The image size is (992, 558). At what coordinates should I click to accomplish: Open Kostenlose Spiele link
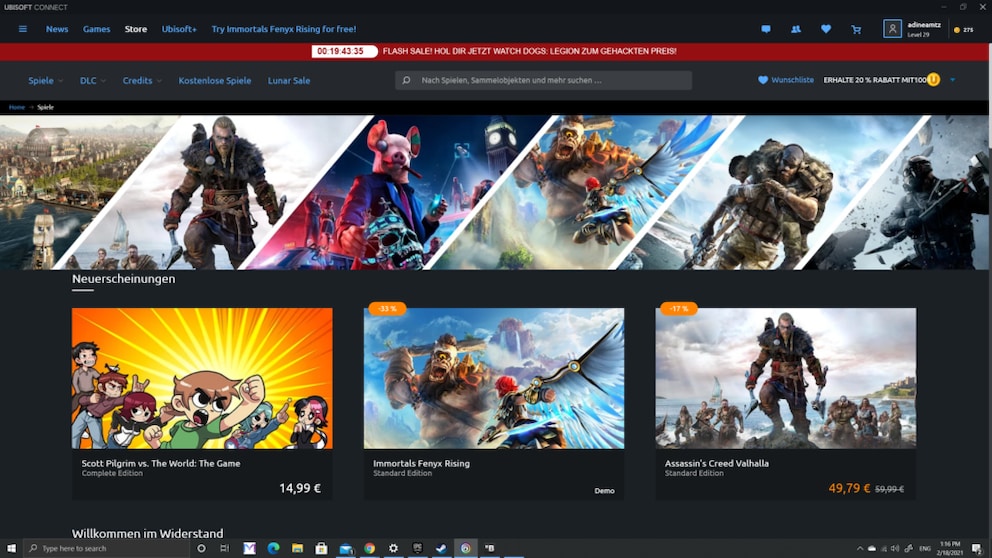click(214, 80)
